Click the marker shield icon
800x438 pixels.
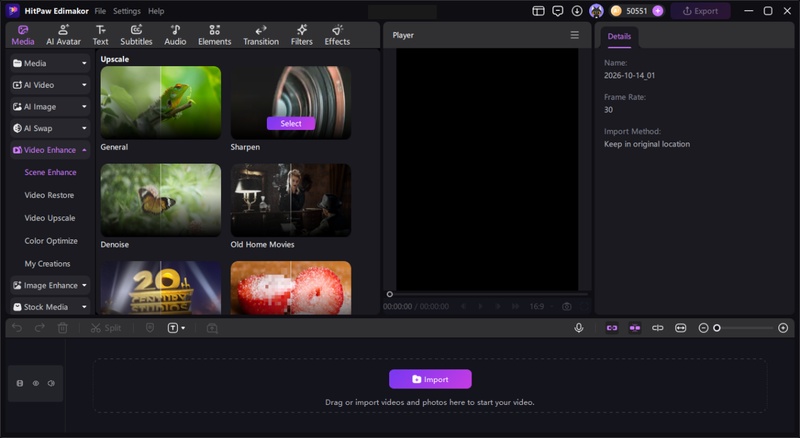click(149, 328)
